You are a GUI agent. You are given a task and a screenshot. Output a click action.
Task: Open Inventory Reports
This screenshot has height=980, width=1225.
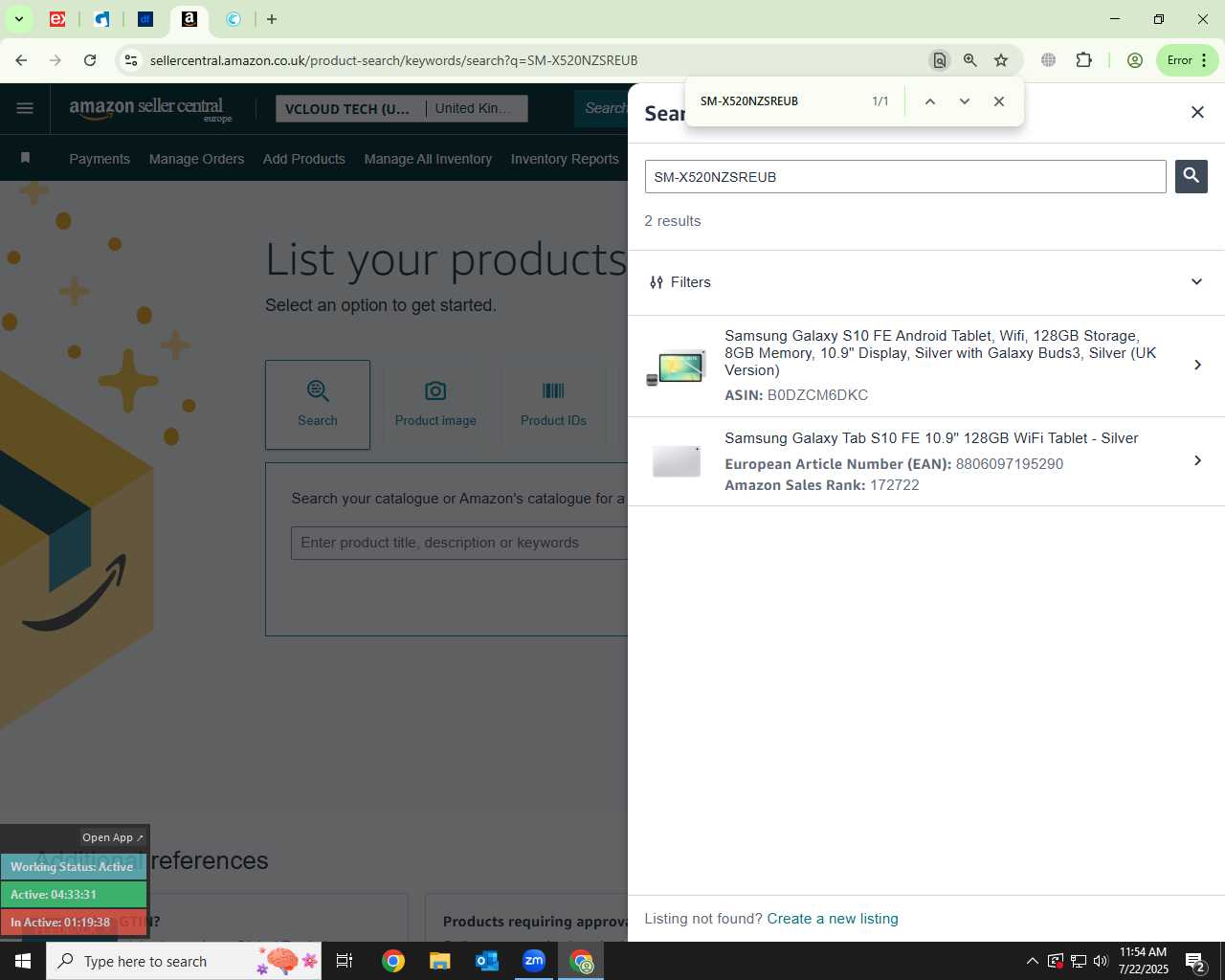click(565, 159)
